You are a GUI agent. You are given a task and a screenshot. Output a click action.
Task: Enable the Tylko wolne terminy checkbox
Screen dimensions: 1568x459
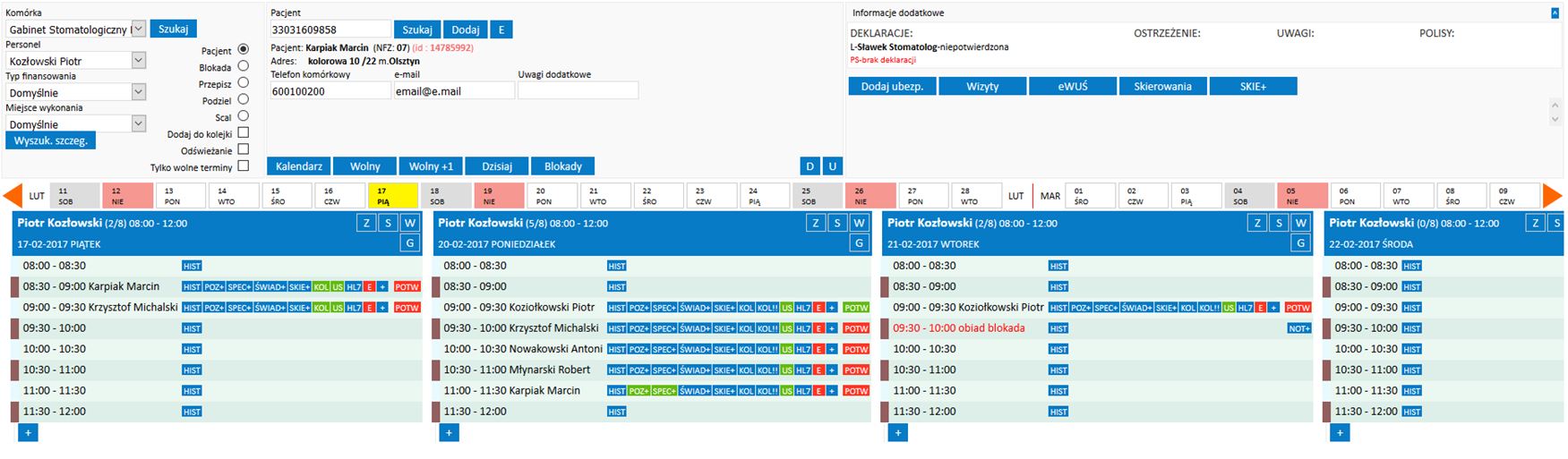(x=243, y=166)
